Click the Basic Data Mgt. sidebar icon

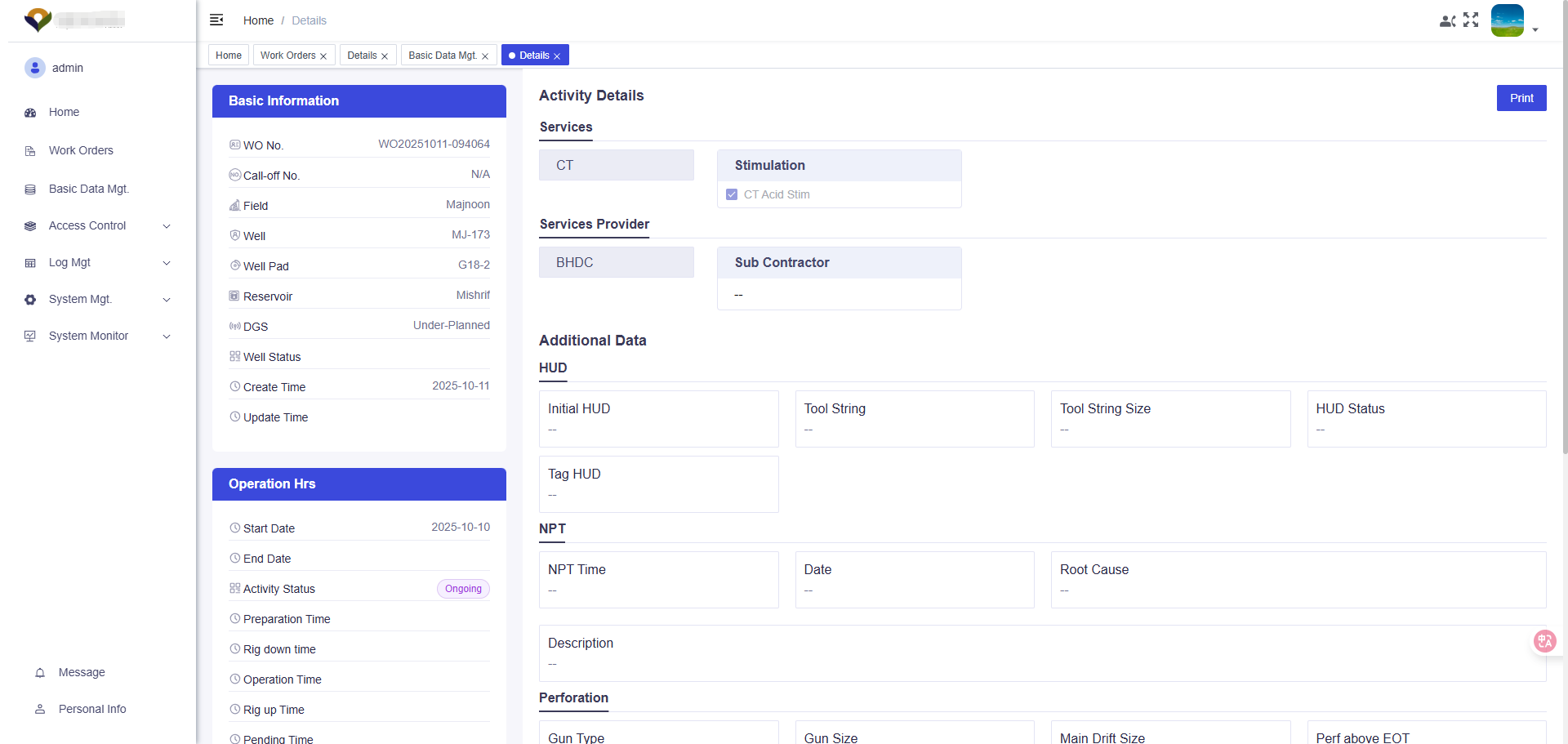pos(30,189)
